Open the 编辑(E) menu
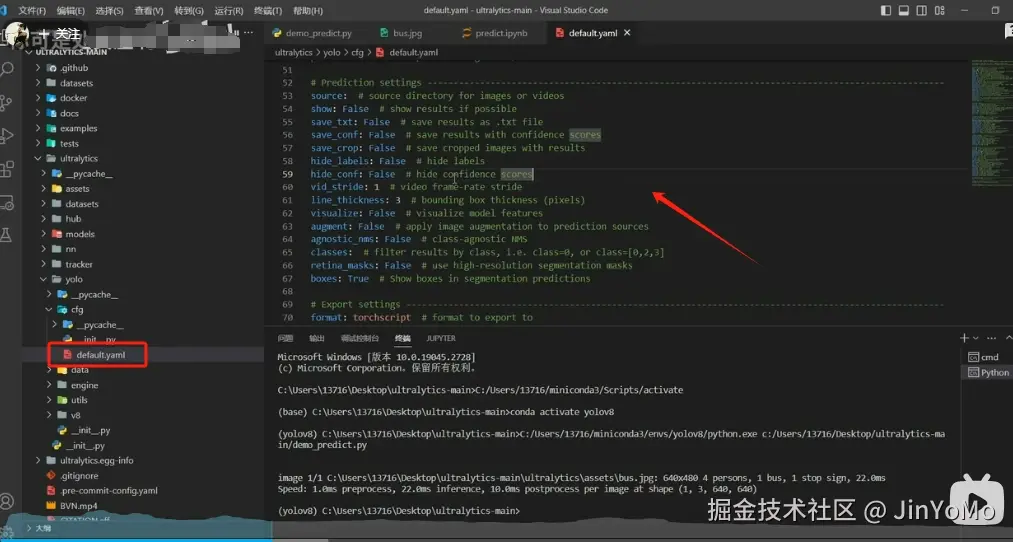Image resolution: width=1013 pixels, height=542 pixels. [x=71, y=10]
